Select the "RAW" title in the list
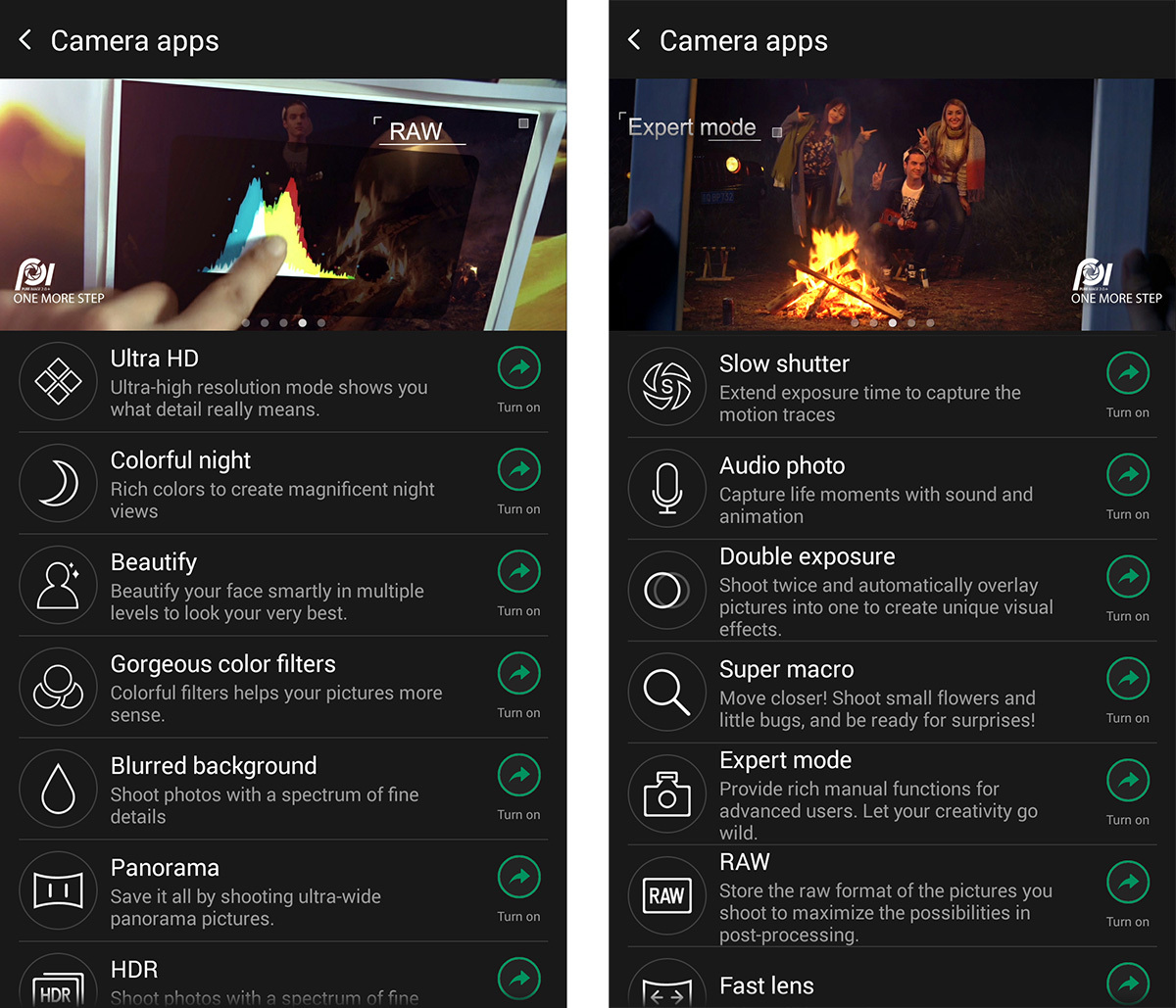The width and height of the screenshot is (1176, 1008). [745, 862]
